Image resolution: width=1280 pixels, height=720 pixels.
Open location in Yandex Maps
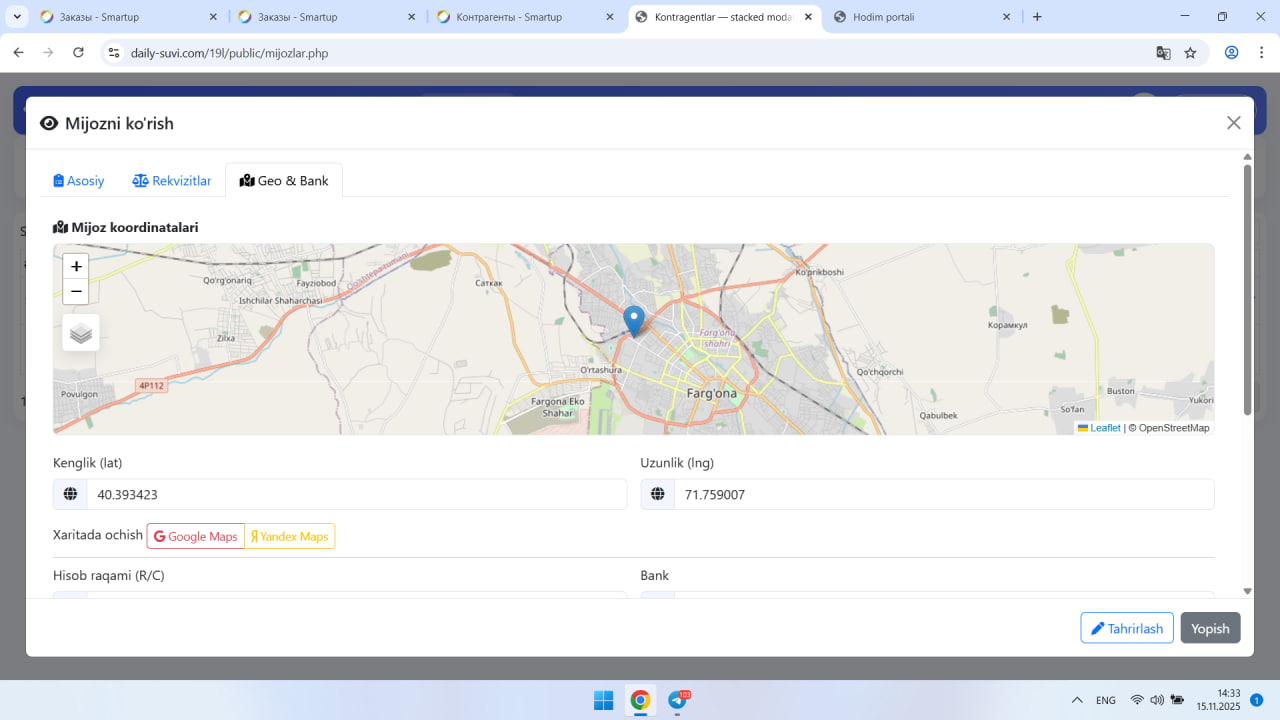[290, 536]
